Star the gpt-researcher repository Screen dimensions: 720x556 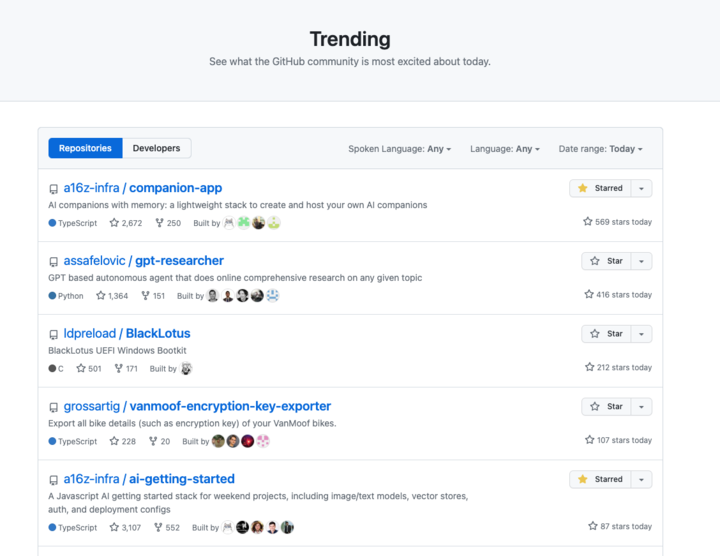coord(606,261)
